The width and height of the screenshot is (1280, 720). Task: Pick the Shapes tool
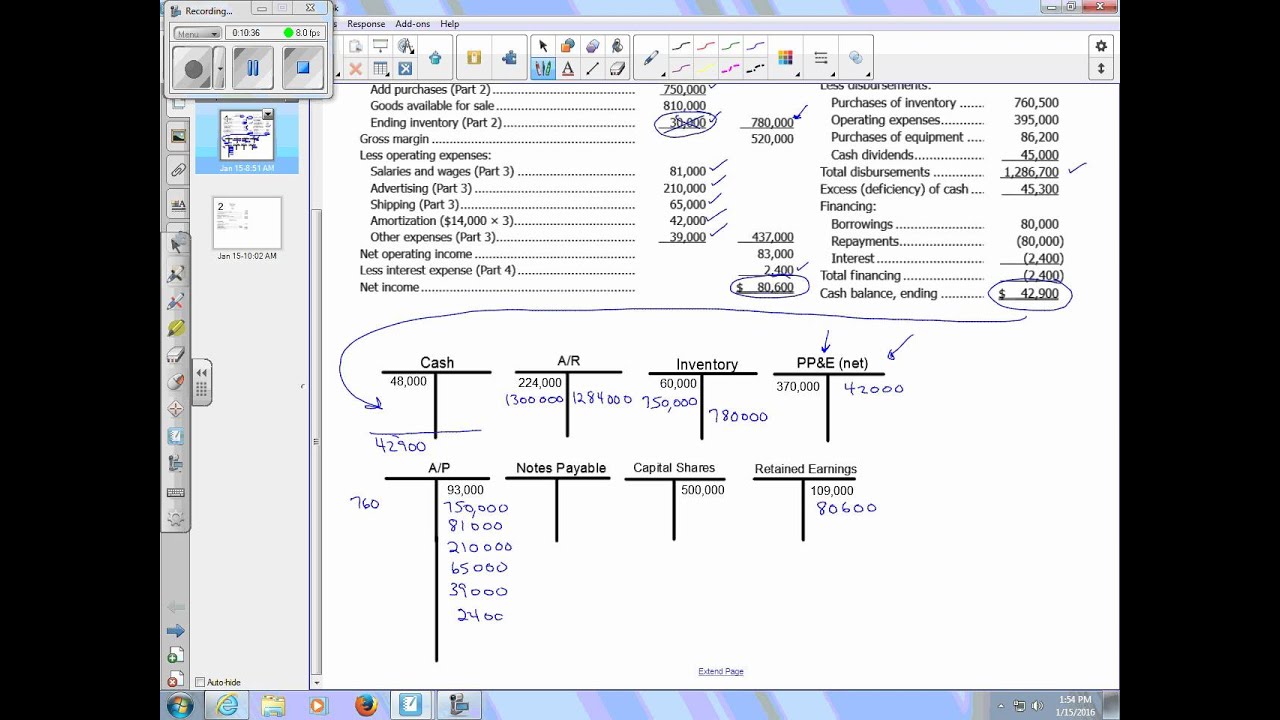tap(567, 46)
